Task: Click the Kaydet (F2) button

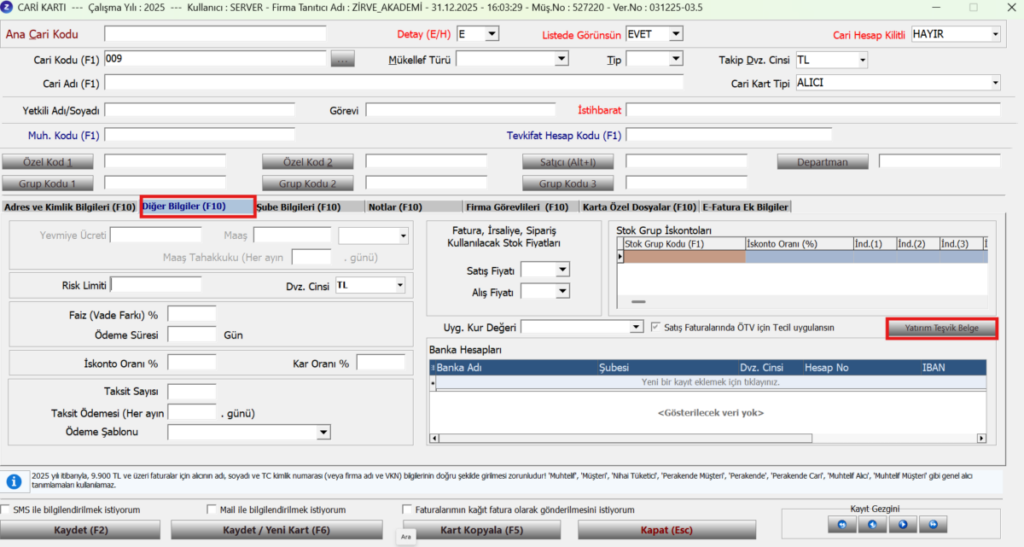Action: coord(80,530)
